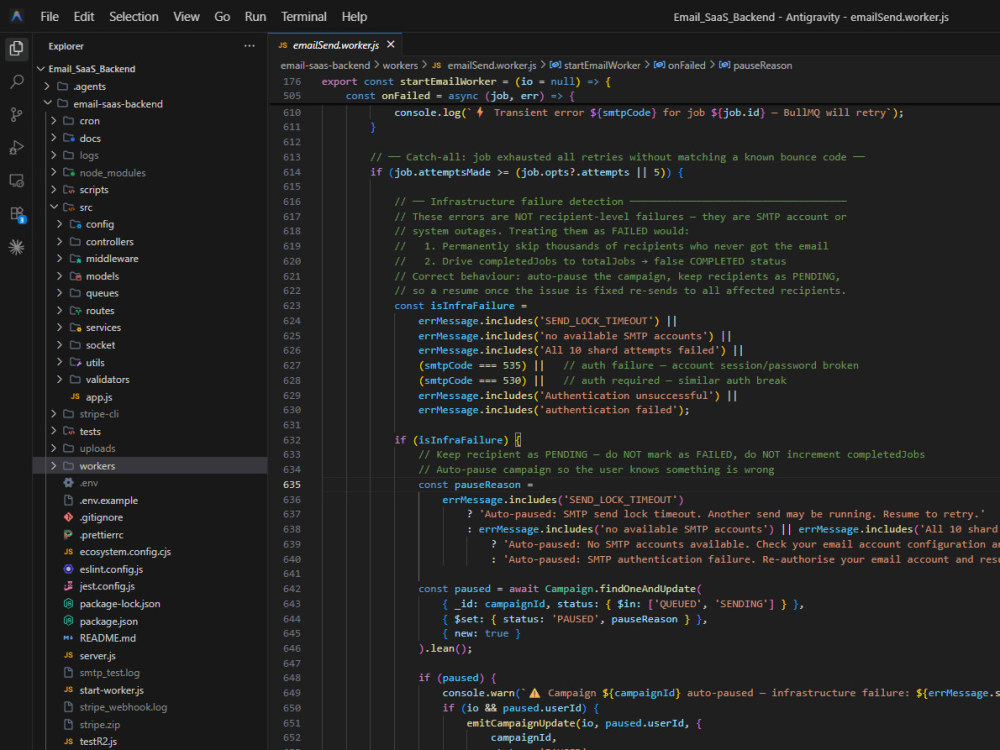This screenshot has width=1000, height=750.
Task: Open the View menu
Action: pos(186,17)
